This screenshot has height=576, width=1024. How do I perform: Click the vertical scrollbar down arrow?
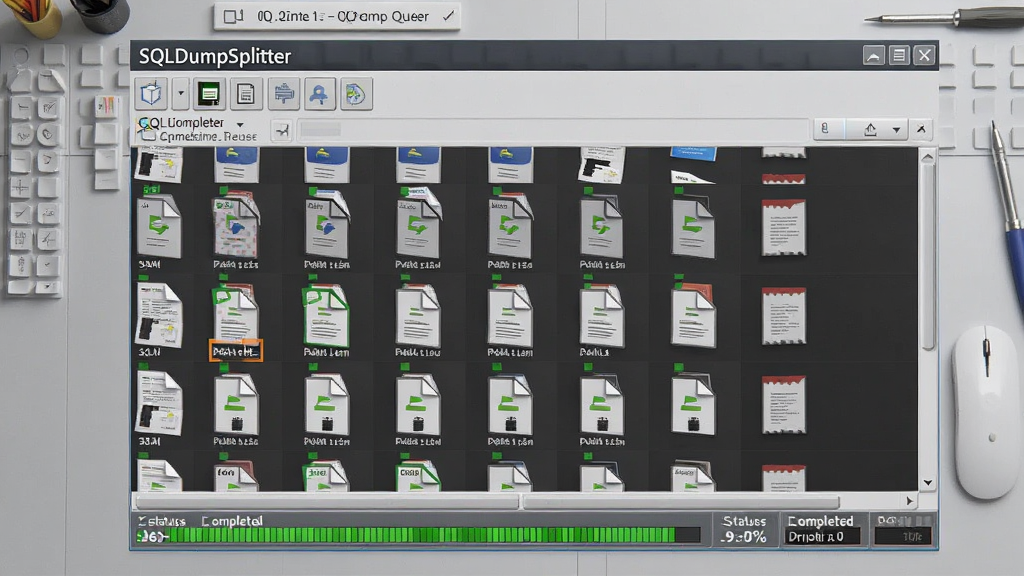(x=927, y=483)
